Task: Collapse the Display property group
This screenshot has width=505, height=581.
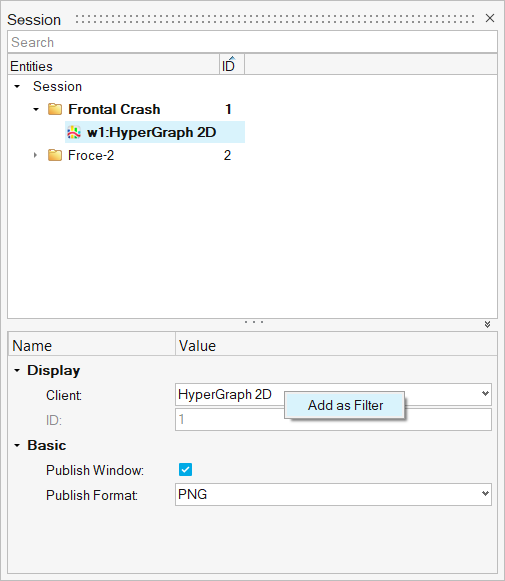Action: coord(17,371)
